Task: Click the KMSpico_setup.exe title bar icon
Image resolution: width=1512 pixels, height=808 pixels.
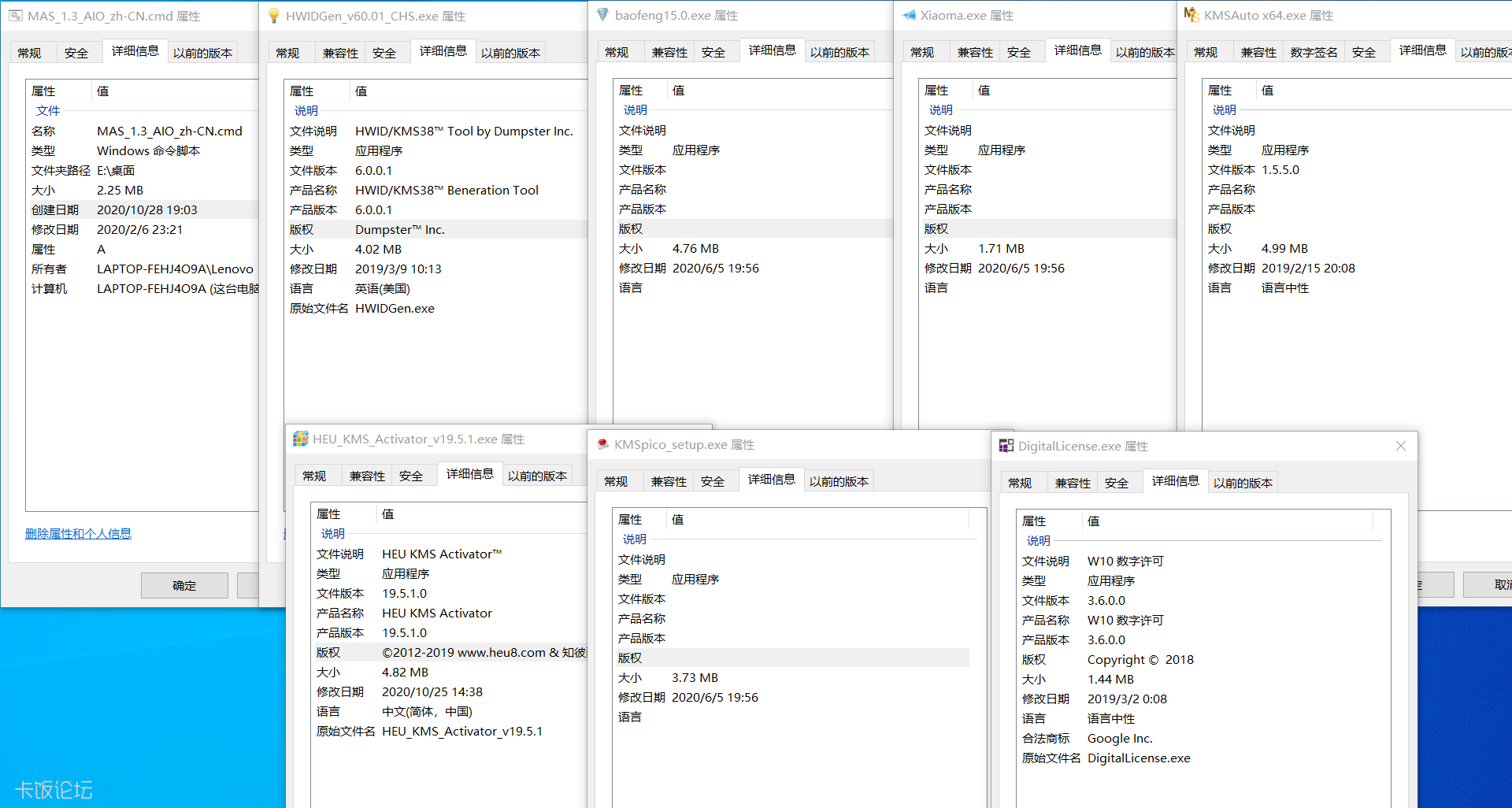Action: (x=602, y=444)
